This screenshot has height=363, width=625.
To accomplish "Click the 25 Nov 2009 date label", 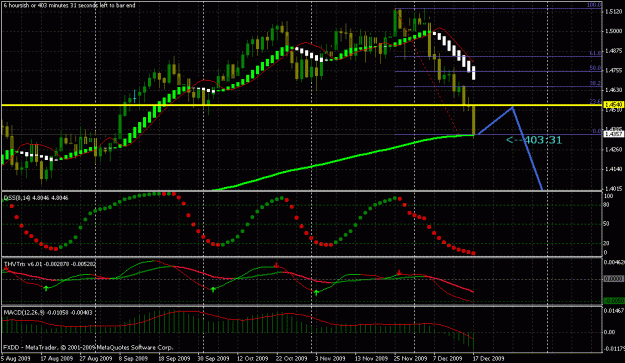I will tap(410, 359).
